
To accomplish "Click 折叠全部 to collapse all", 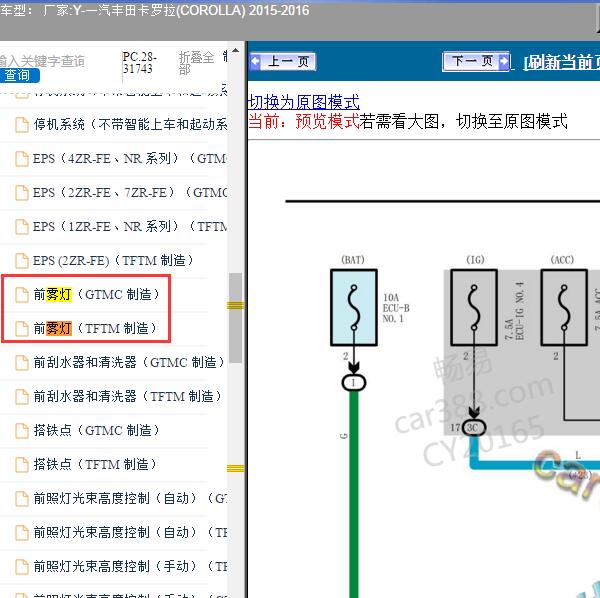I will coord(196,63).
